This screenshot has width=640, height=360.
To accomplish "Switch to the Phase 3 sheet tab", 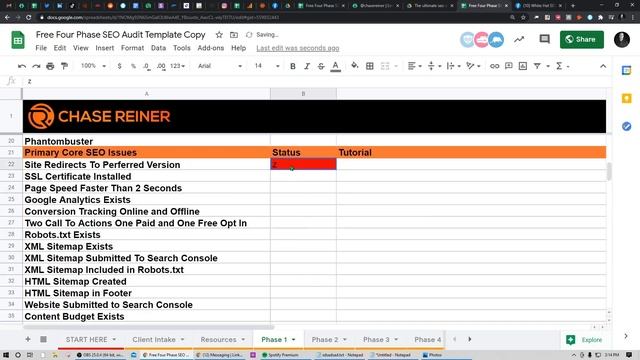I will (x=380, y=340).
